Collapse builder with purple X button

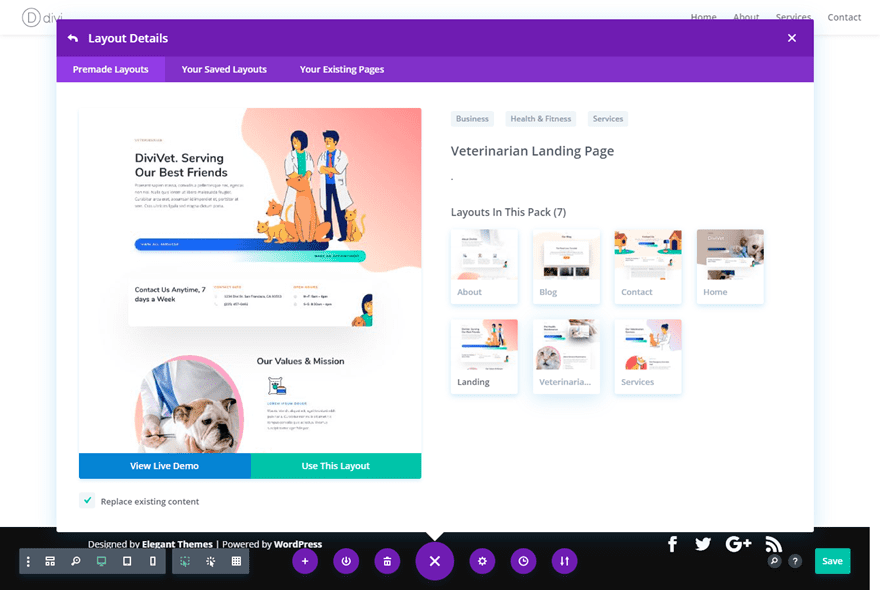click(x=434, y=561)
